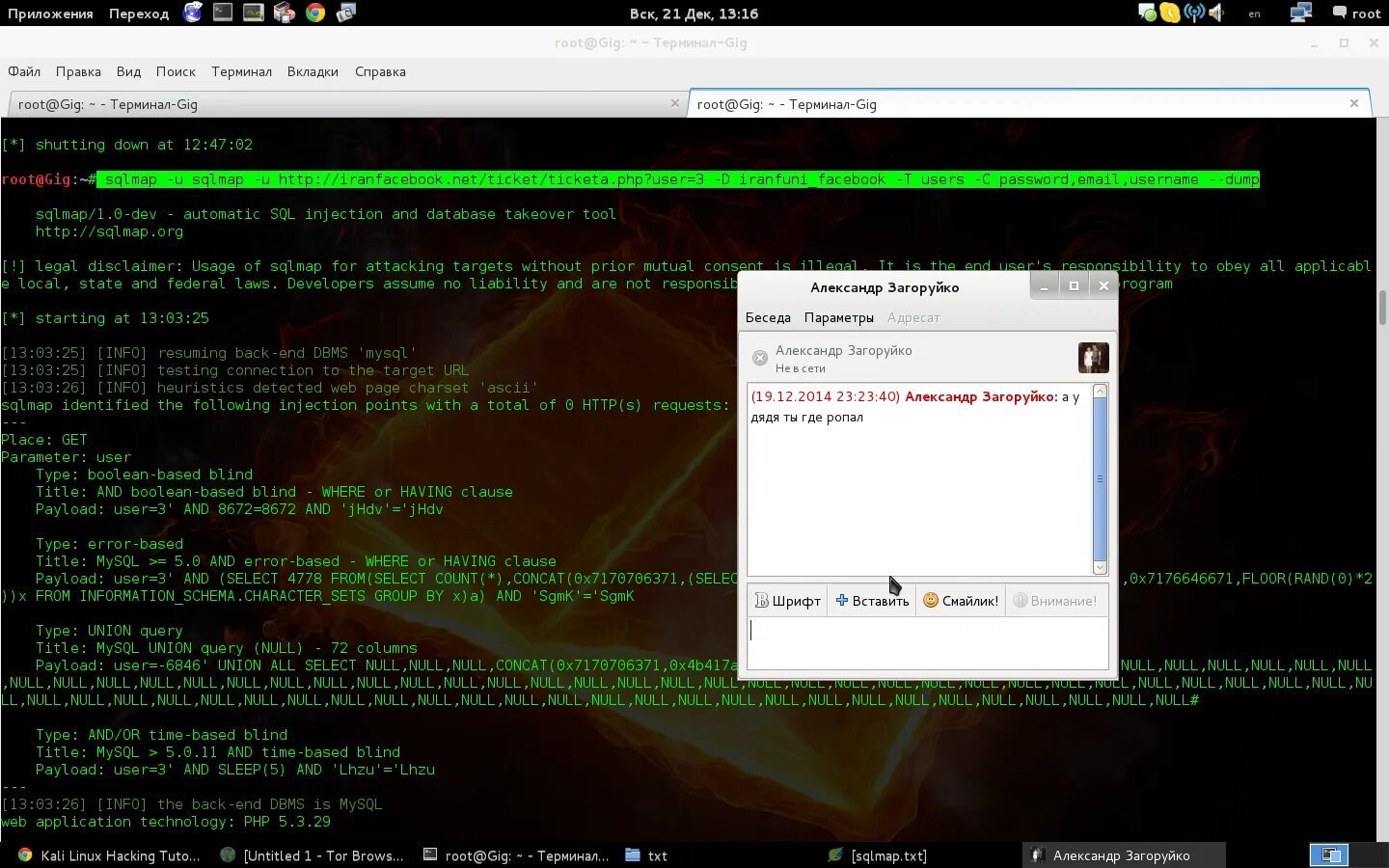Close the first terminal tab
The height and width of the screenshot is (868, 1389).
coord(674,103)
